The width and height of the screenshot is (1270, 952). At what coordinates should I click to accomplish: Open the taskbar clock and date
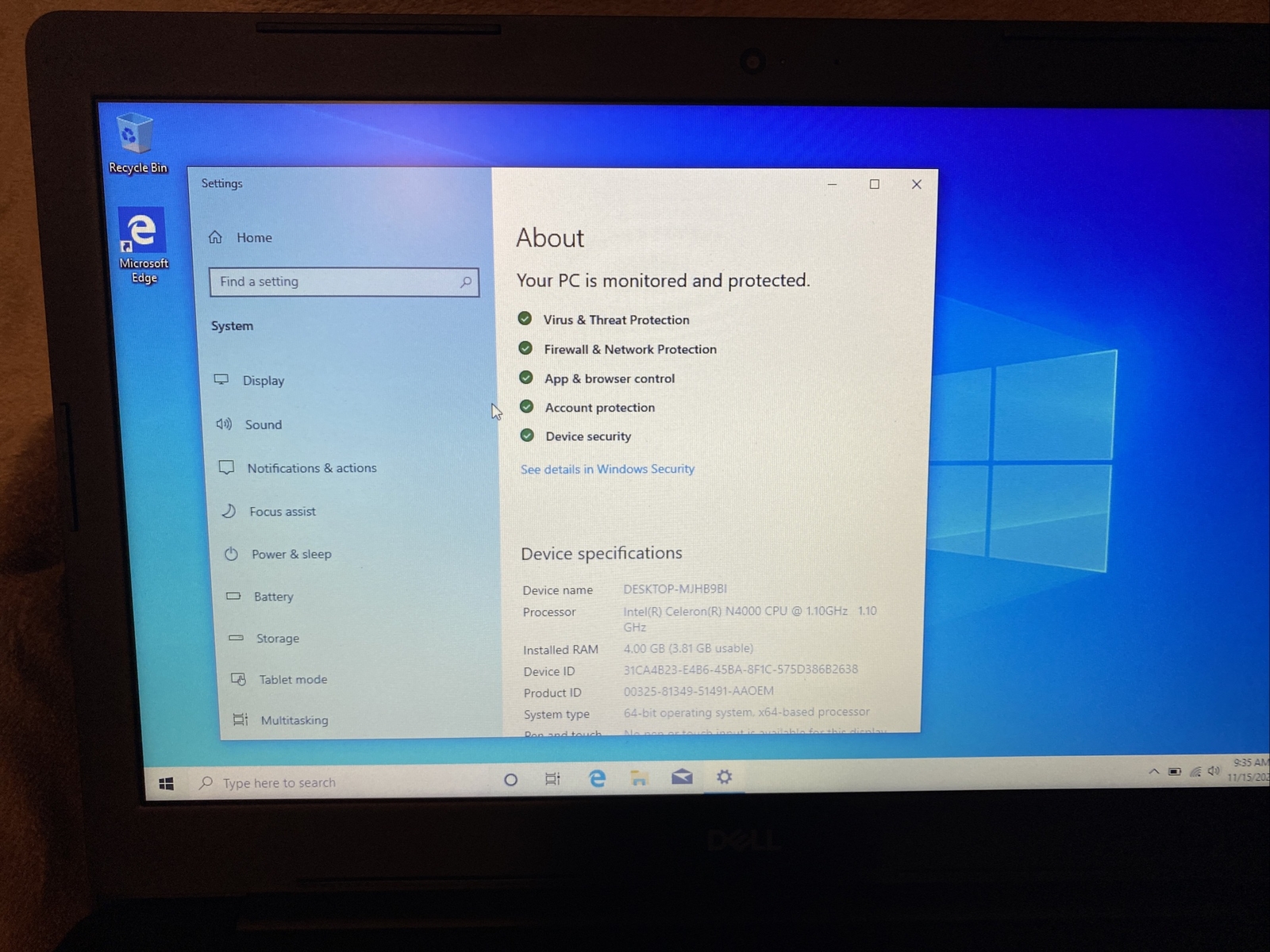point(1249,770)
